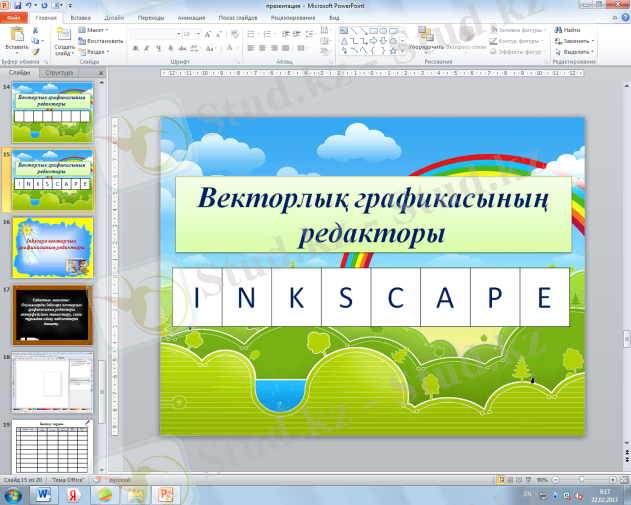Click the Создать слайд new slide icon
Screen dimensions: 631x505
[x=63, y=35]
